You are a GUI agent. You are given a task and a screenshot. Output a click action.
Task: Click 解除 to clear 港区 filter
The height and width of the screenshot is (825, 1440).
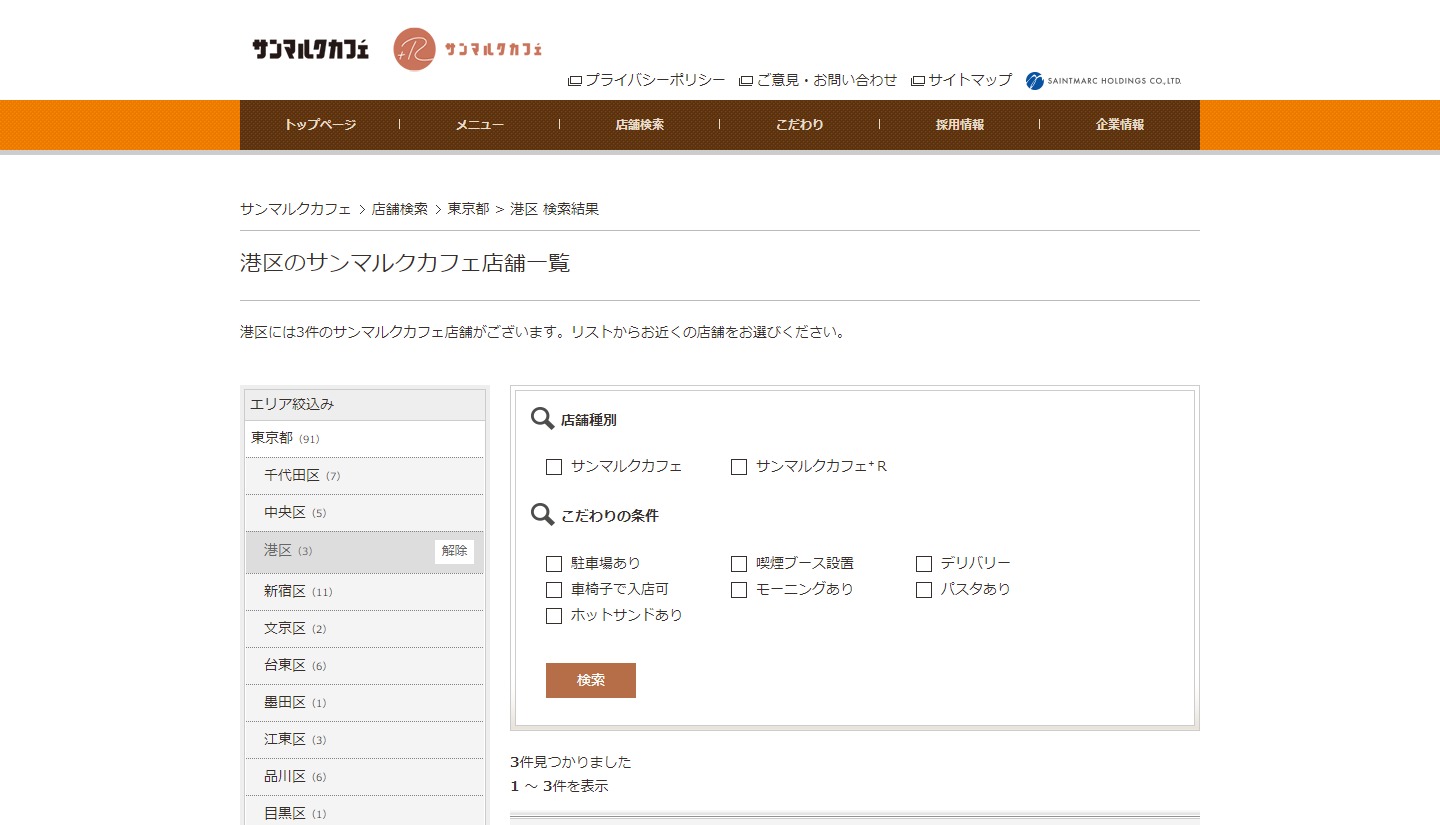[x=454, y=551]
